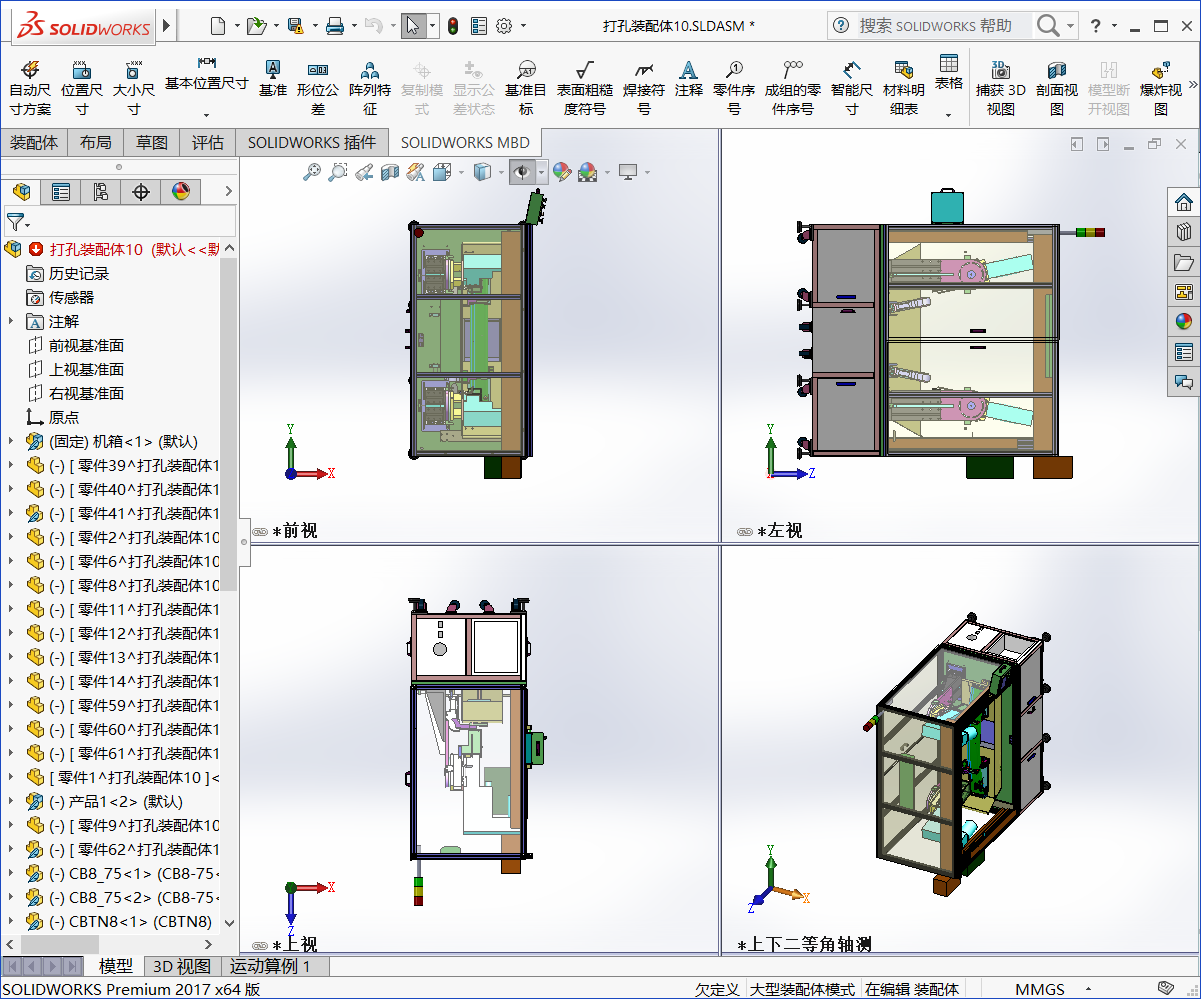This screenshot has height=999, width=1201.
Task: Click the SOLIDWORKS Resources home icon in task pane
Action: coord(1184,202)
